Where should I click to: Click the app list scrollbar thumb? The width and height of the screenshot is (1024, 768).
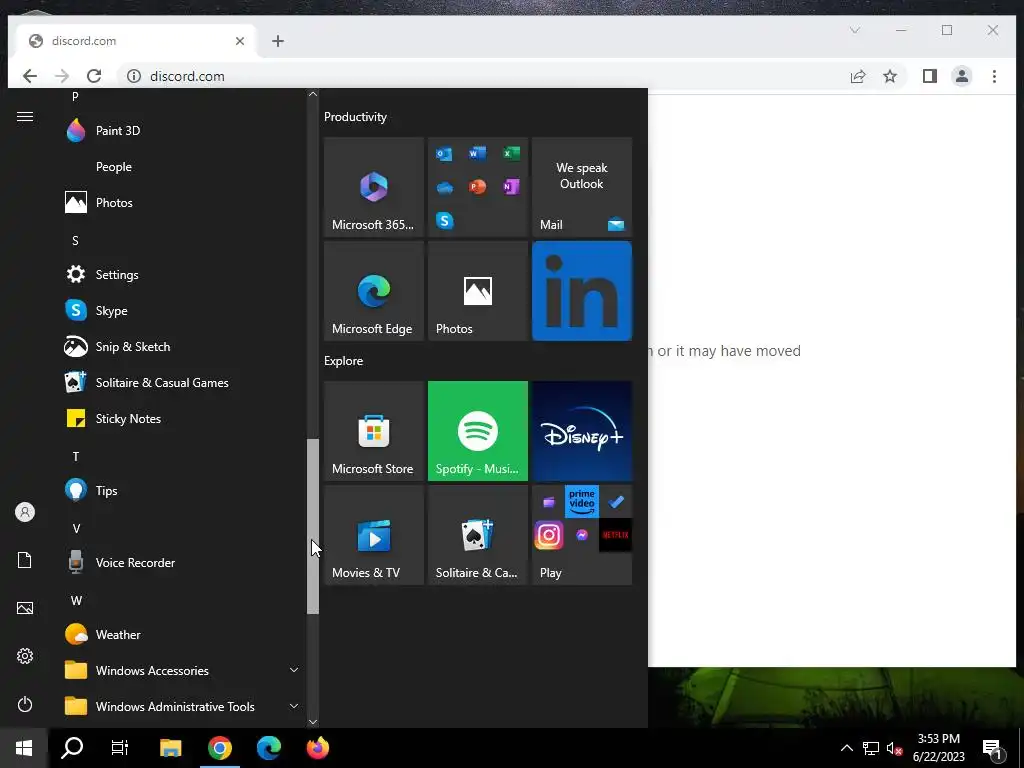click(x=313, y=526)
